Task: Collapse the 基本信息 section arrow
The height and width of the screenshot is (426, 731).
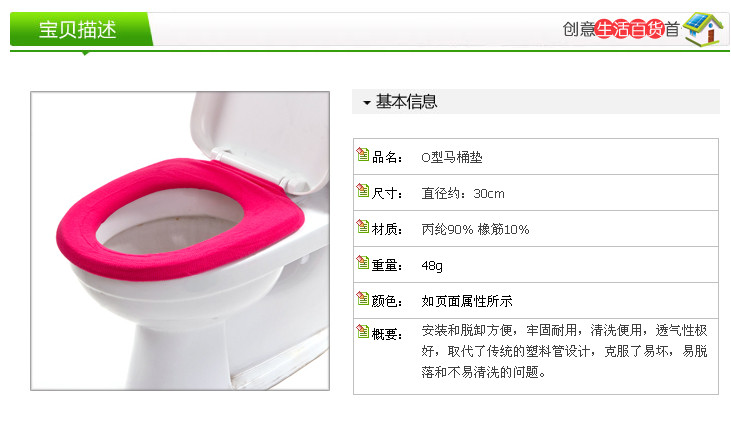Action: point(367,103)
